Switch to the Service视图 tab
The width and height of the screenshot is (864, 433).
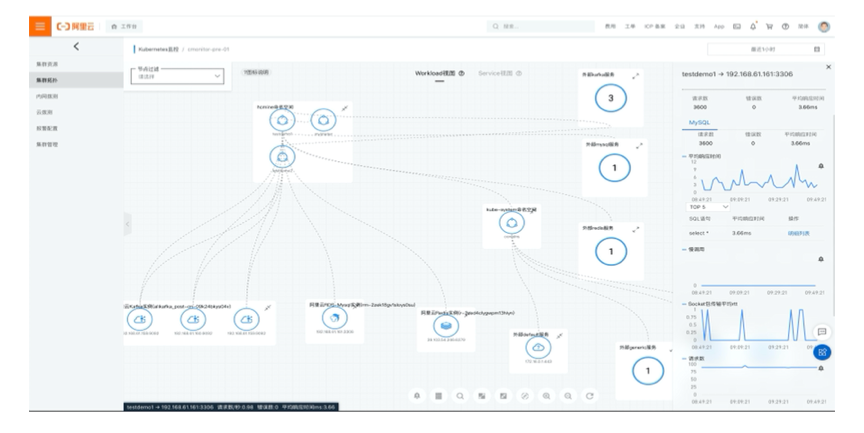pos(495,73)
